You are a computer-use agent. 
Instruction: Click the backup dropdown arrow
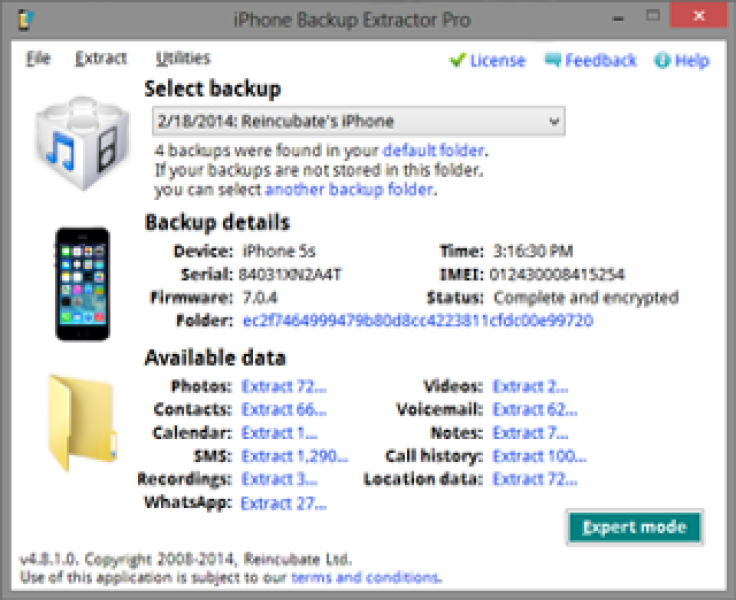click(554, 122)
